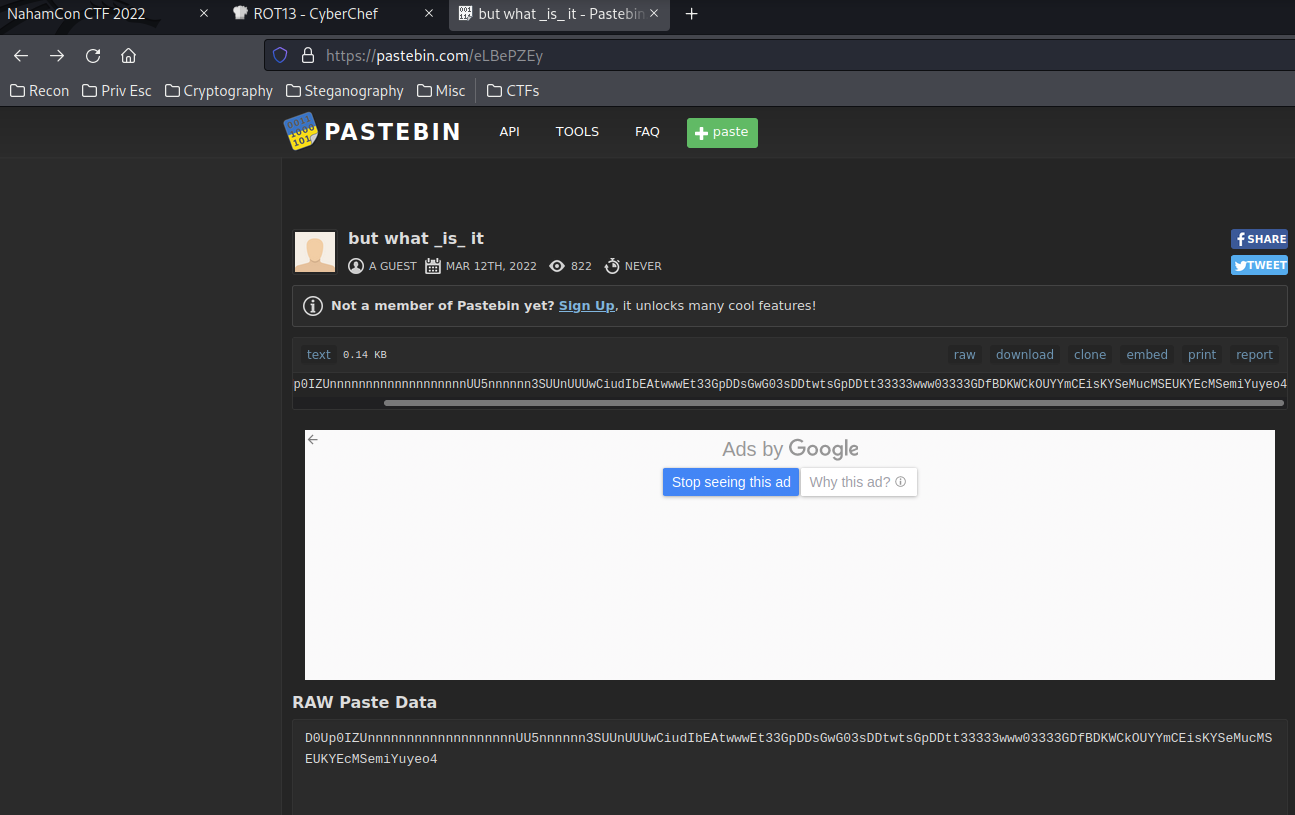Download the paste
1295x815 pixels.
(x=1024, y=355)
